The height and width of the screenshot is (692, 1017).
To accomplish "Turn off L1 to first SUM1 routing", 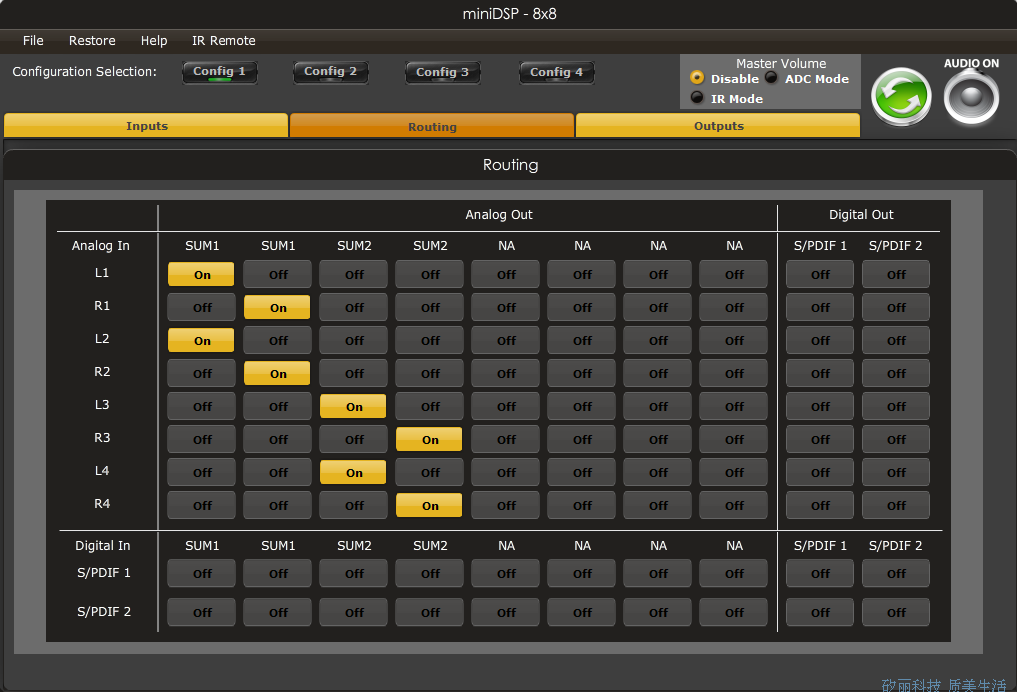I will [202, 274].
